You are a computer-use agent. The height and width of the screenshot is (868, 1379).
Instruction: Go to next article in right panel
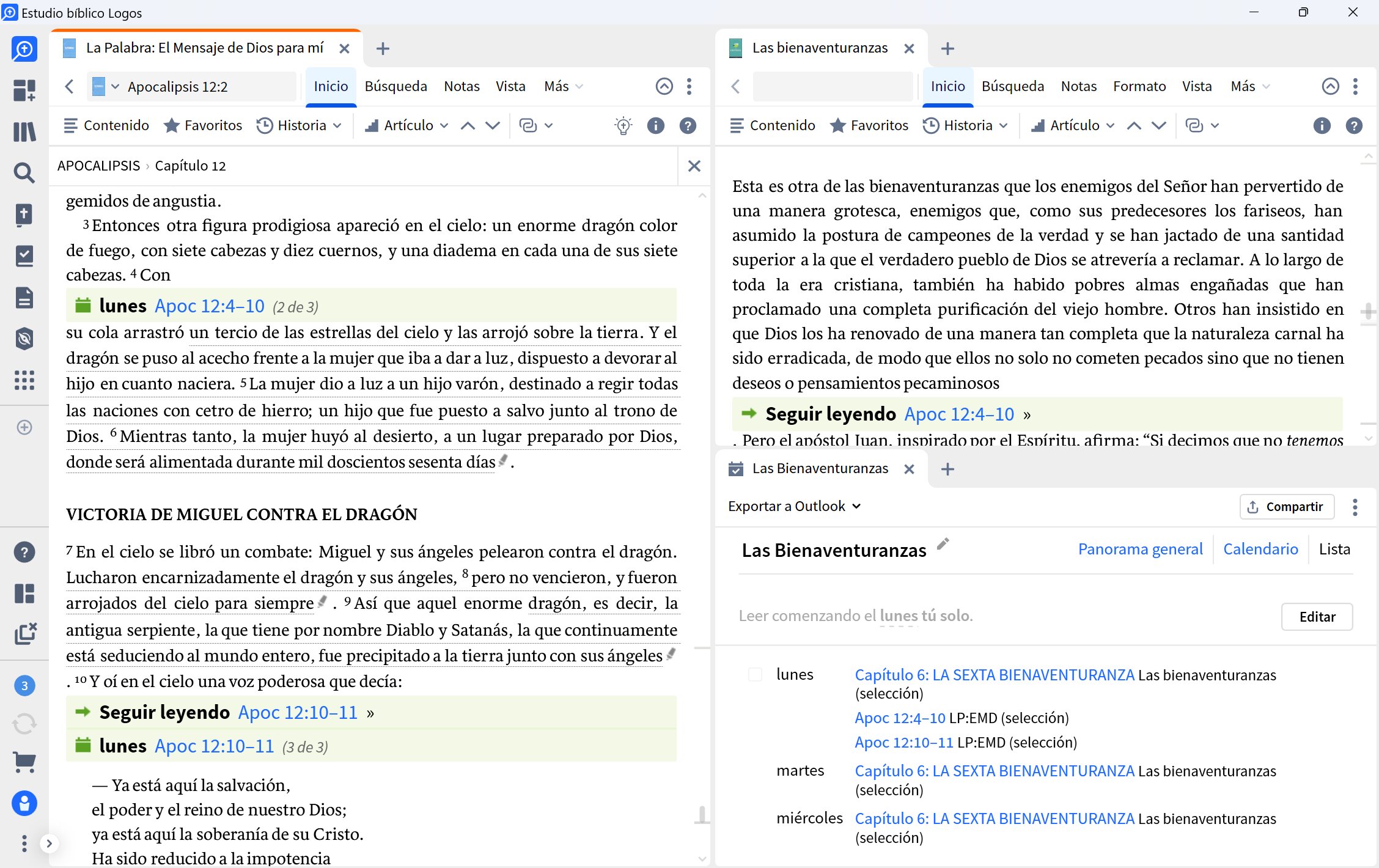coord(1158,125)
